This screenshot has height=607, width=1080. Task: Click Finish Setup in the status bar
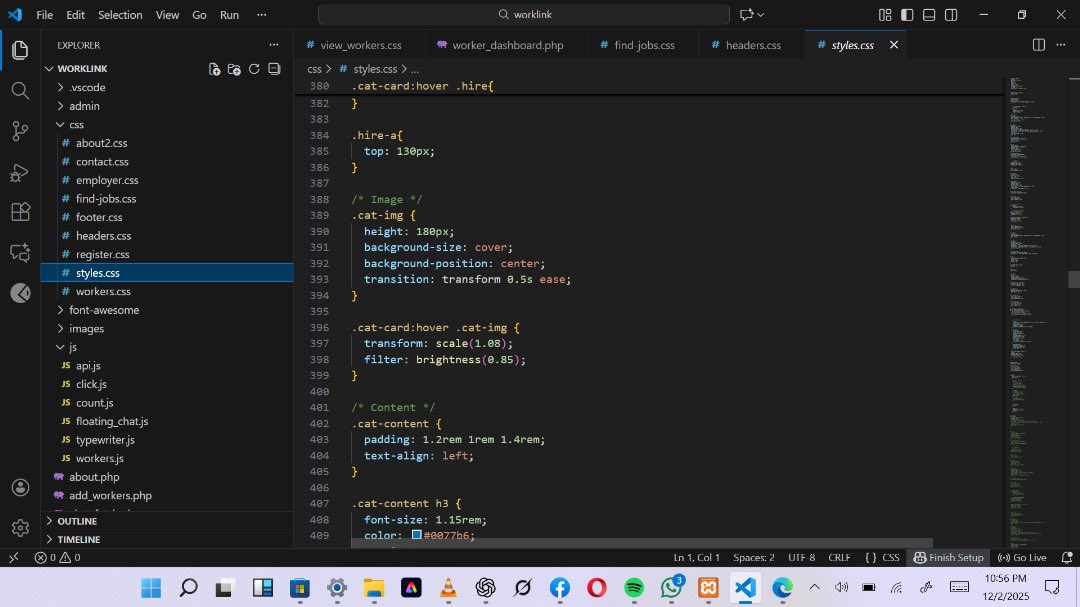point(948,557)
